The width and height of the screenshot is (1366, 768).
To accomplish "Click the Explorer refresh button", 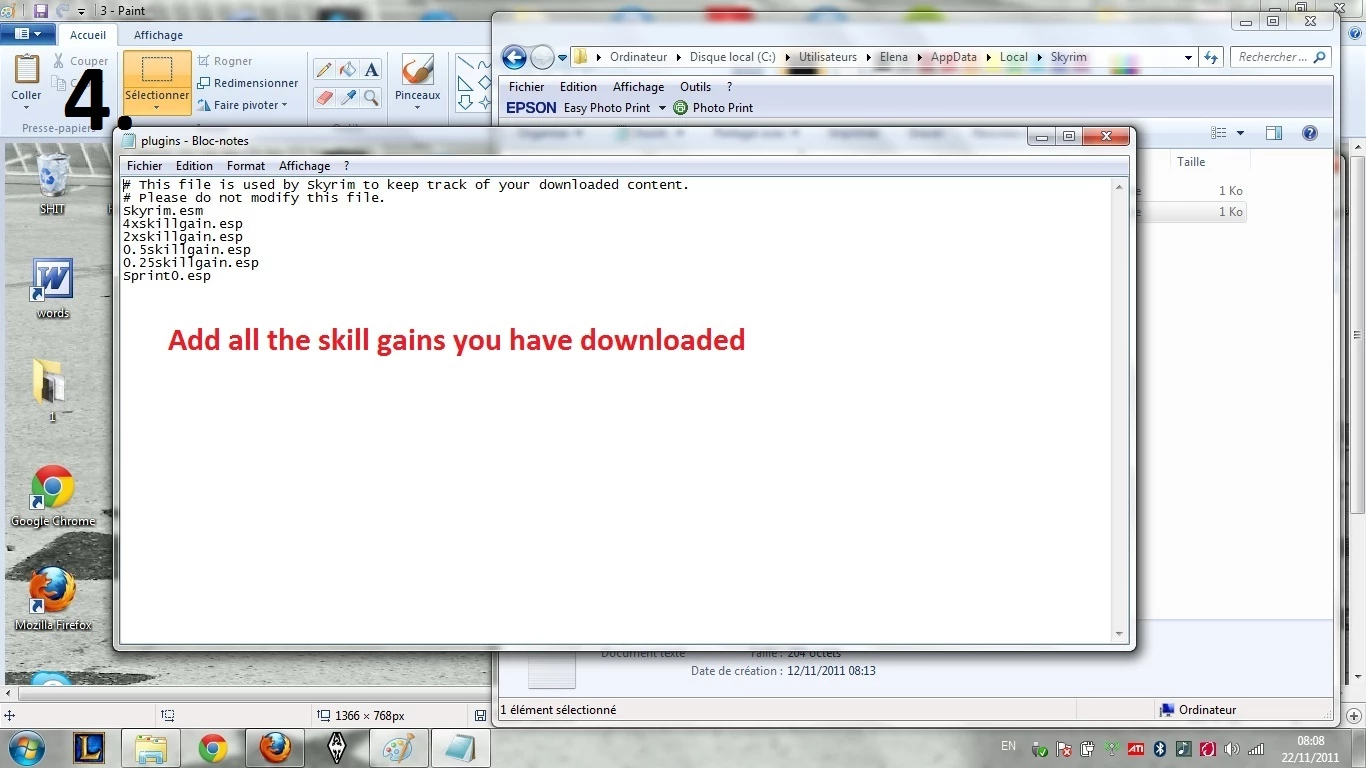I will coord(1211,57).
